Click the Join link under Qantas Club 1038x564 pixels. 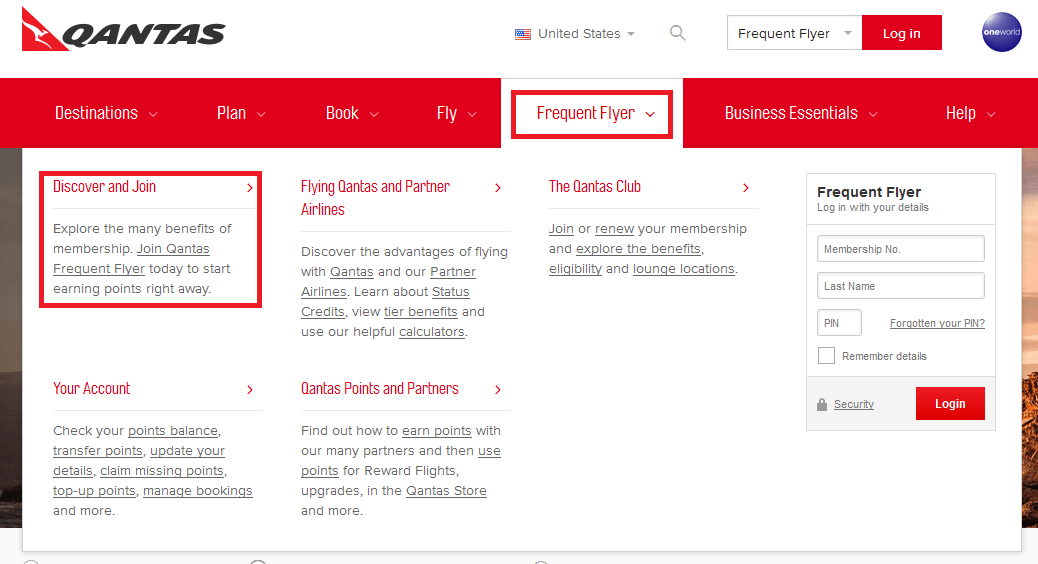[x=561, y=229]
